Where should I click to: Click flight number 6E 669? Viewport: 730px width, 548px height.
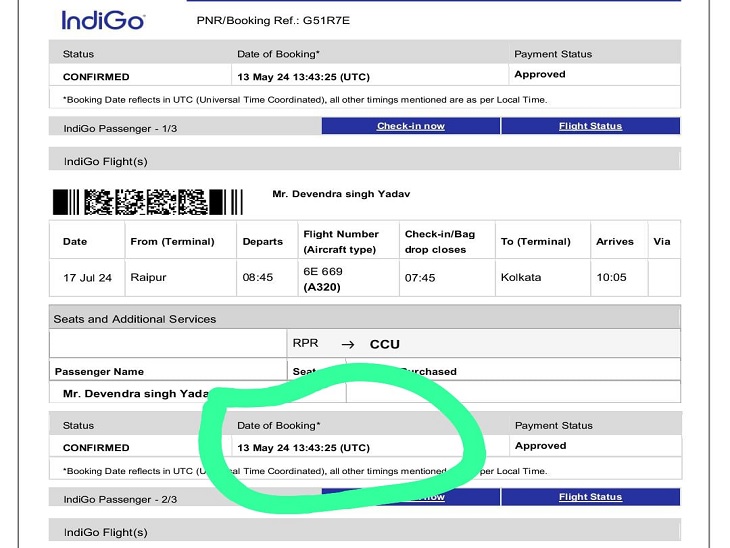pyautogui.click(x=323, y=271)
